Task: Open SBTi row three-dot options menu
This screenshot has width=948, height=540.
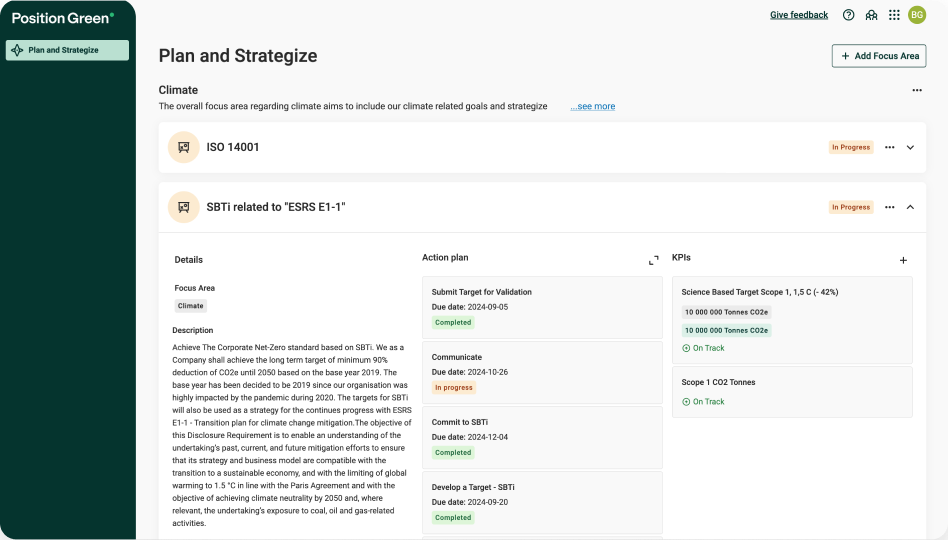Action: pyautogui.click(x=889, y=207)
